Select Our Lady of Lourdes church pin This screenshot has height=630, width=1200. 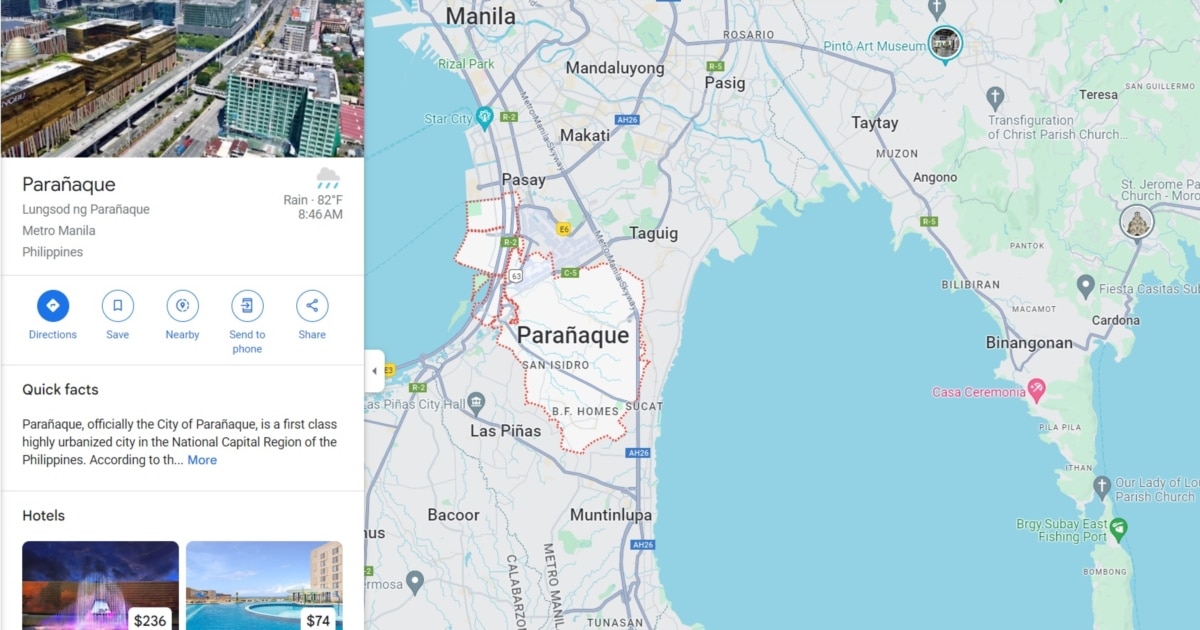[x=1102, y=488]
